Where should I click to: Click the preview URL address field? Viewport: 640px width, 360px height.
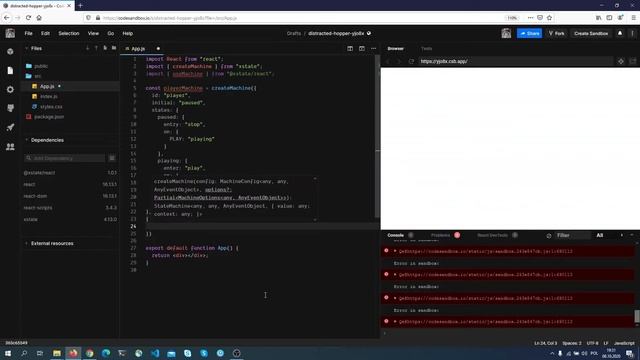point(515,61)
